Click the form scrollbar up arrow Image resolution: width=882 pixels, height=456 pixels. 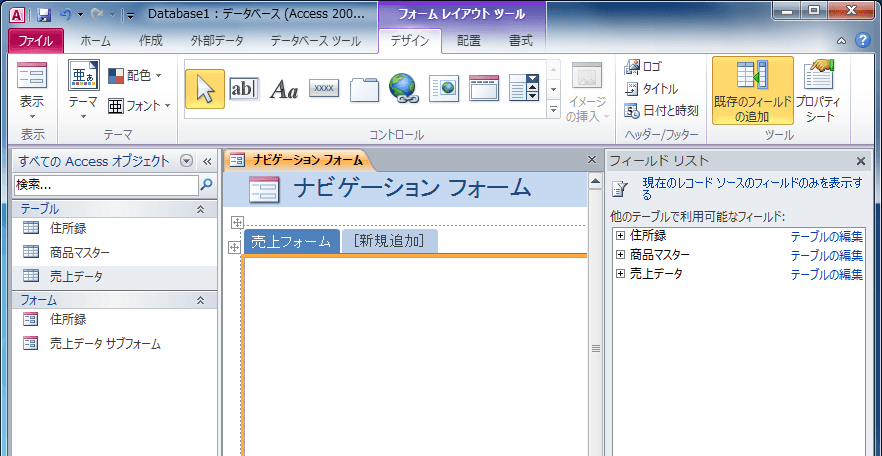pyautogui.click(x=594, y=181)
